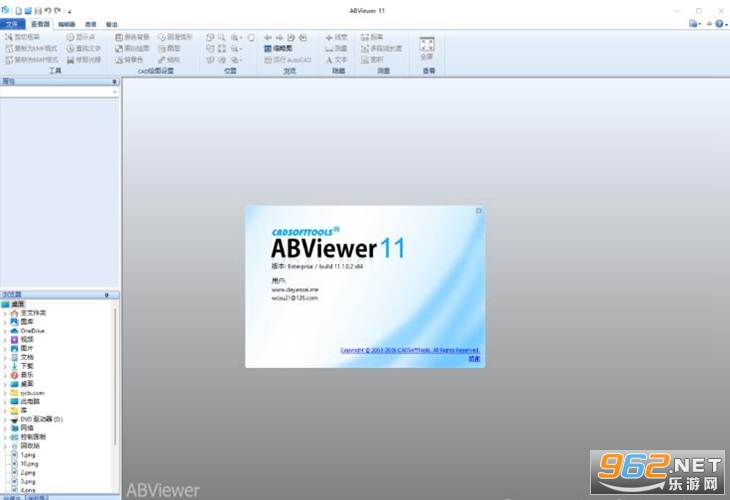Open the Copyright CADSoftTools link
Viewport: 730px width, 500px height.
tap(410, 350)
